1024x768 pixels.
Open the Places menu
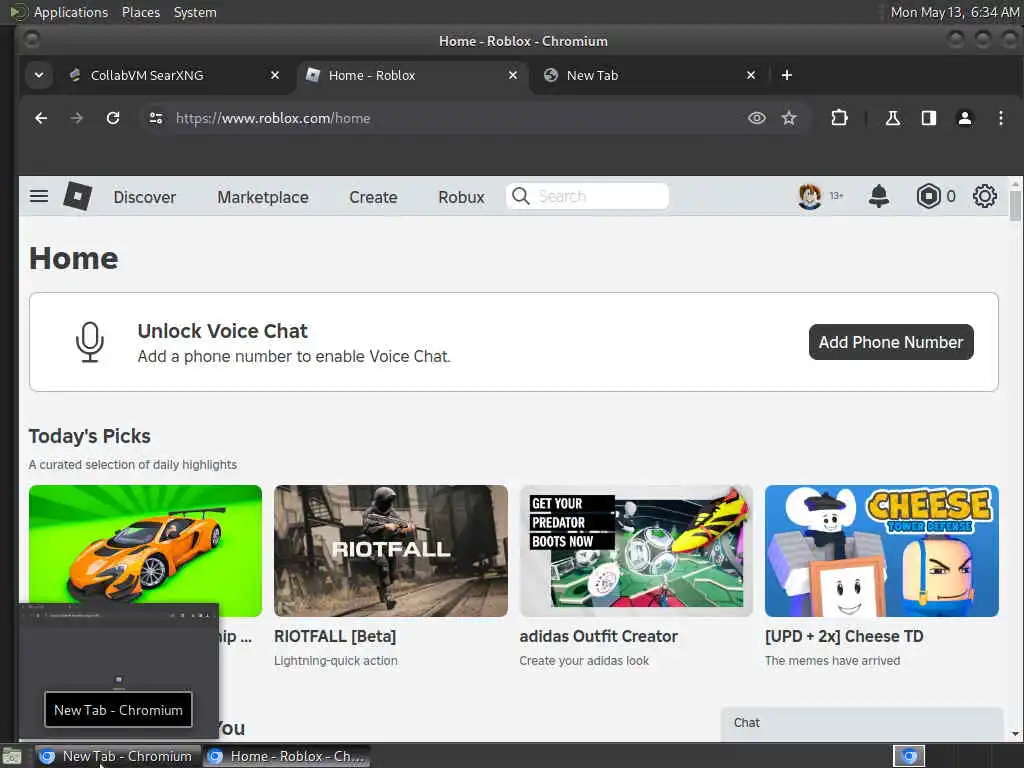tap(140, 12)
